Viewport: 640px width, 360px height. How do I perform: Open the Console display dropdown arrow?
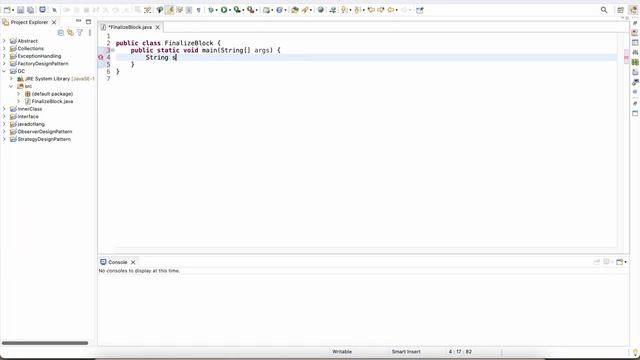(612, 262)
